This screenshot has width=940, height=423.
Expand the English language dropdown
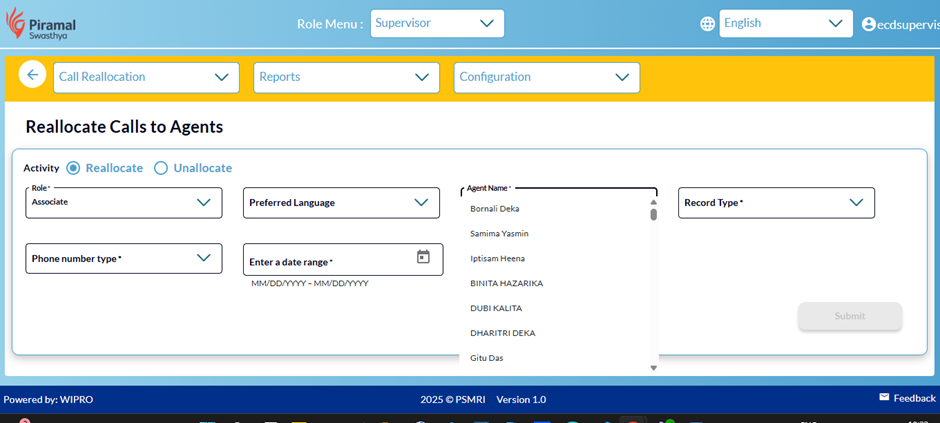(x=785, y=23)
